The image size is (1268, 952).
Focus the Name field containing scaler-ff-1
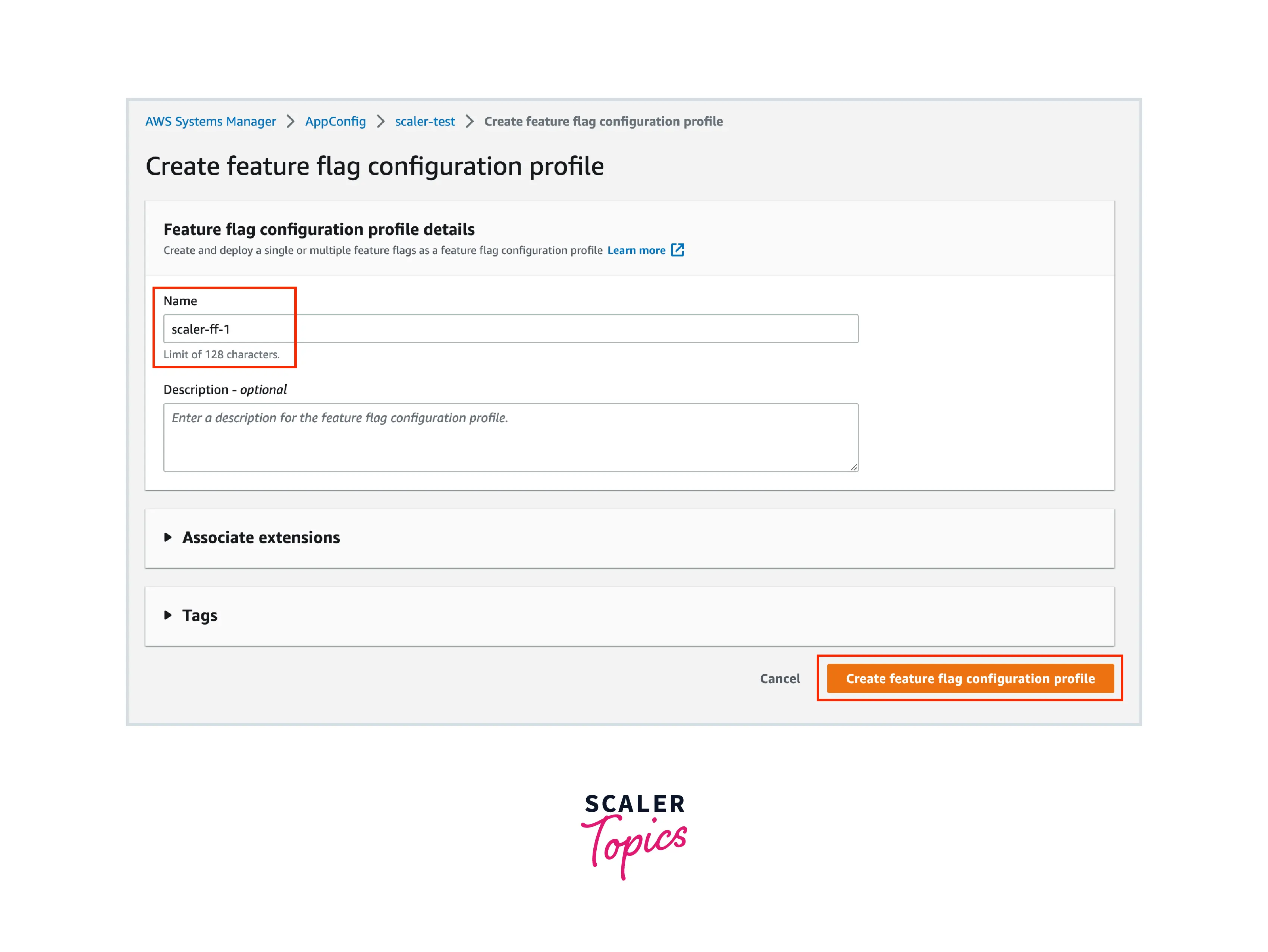pos(510,329)
